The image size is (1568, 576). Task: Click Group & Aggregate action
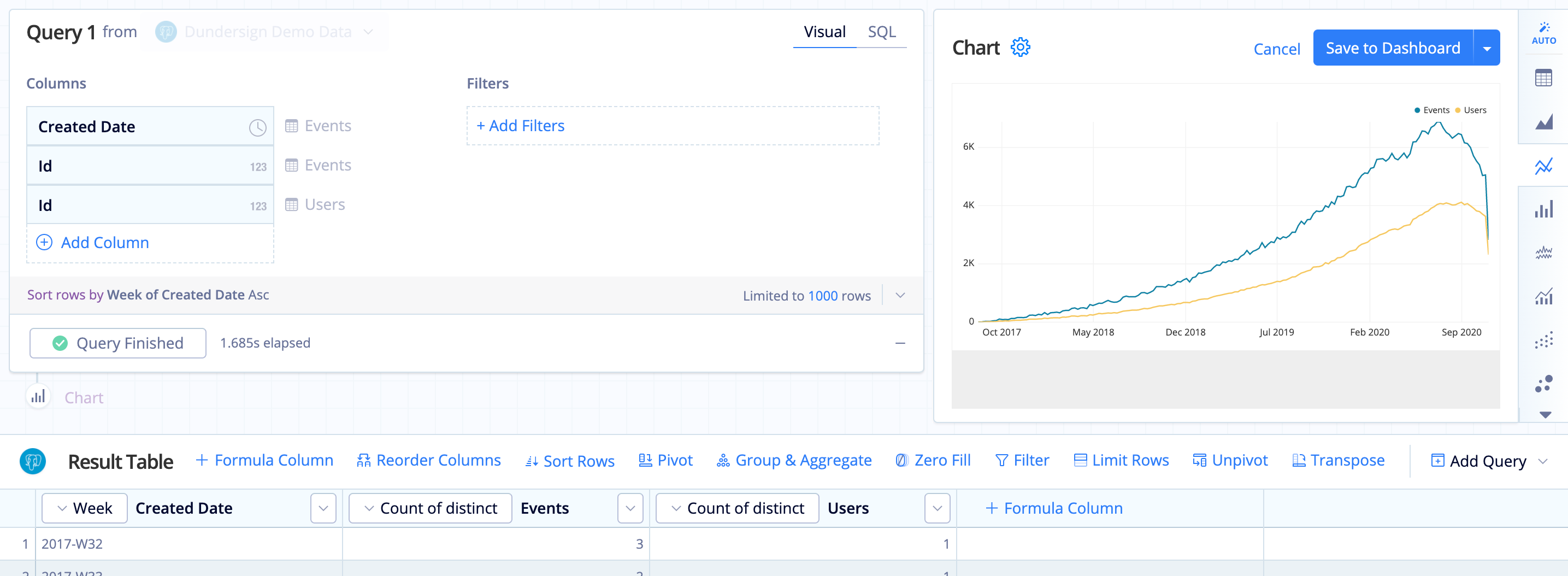[x=794, y=460]
